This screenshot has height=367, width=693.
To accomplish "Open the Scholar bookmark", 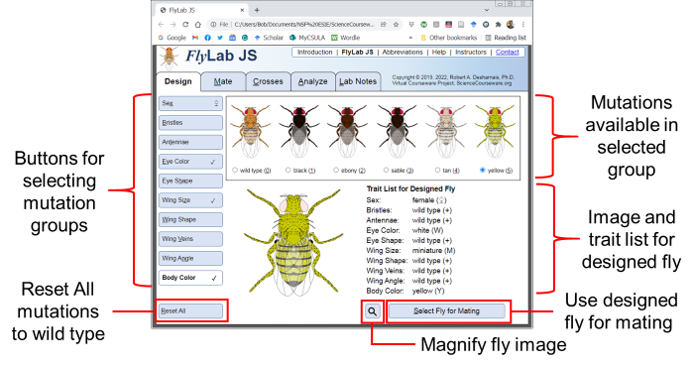I will tap(269, 38).
